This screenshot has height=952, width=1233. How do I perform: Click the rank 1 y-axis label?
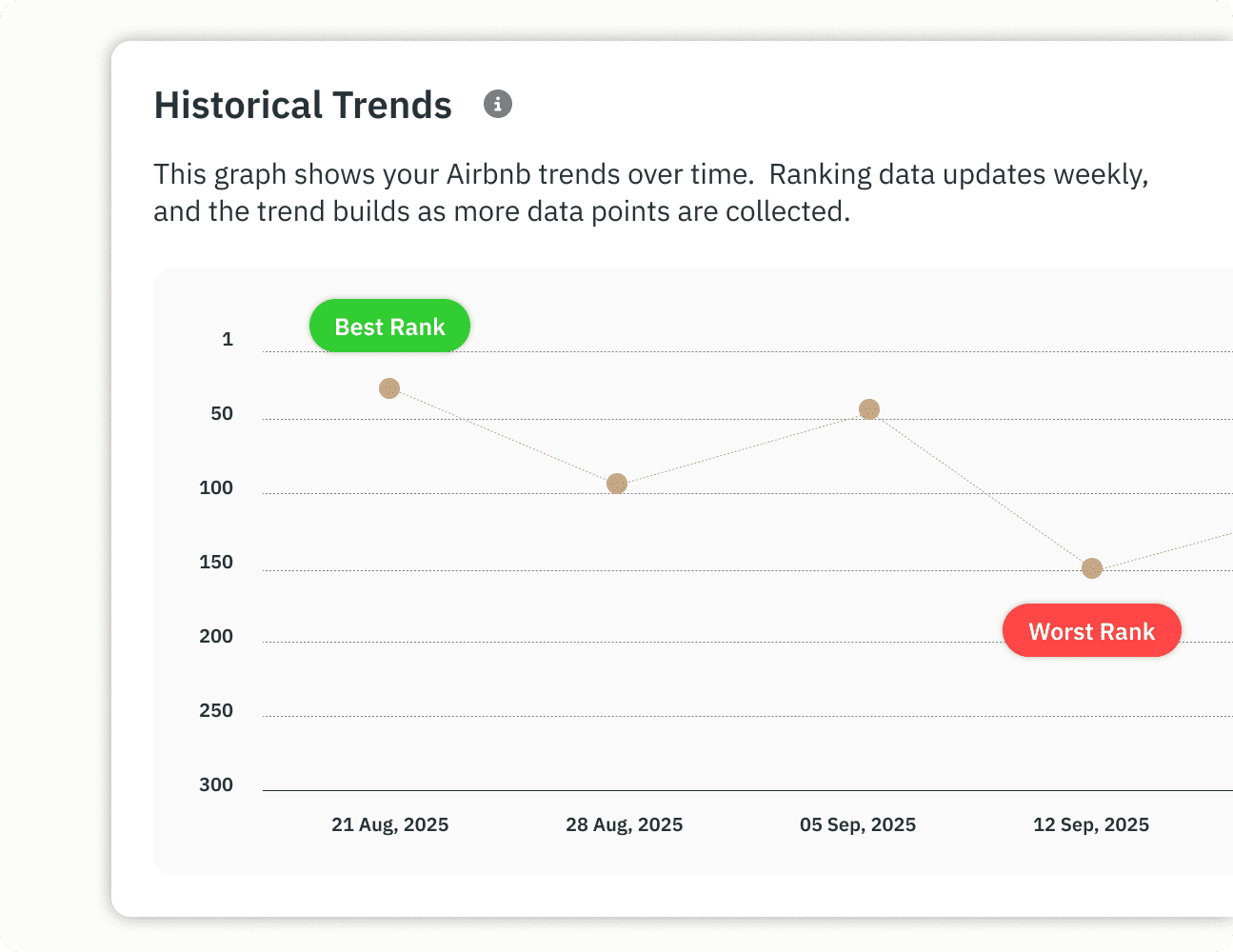click(x=228, y=339)
